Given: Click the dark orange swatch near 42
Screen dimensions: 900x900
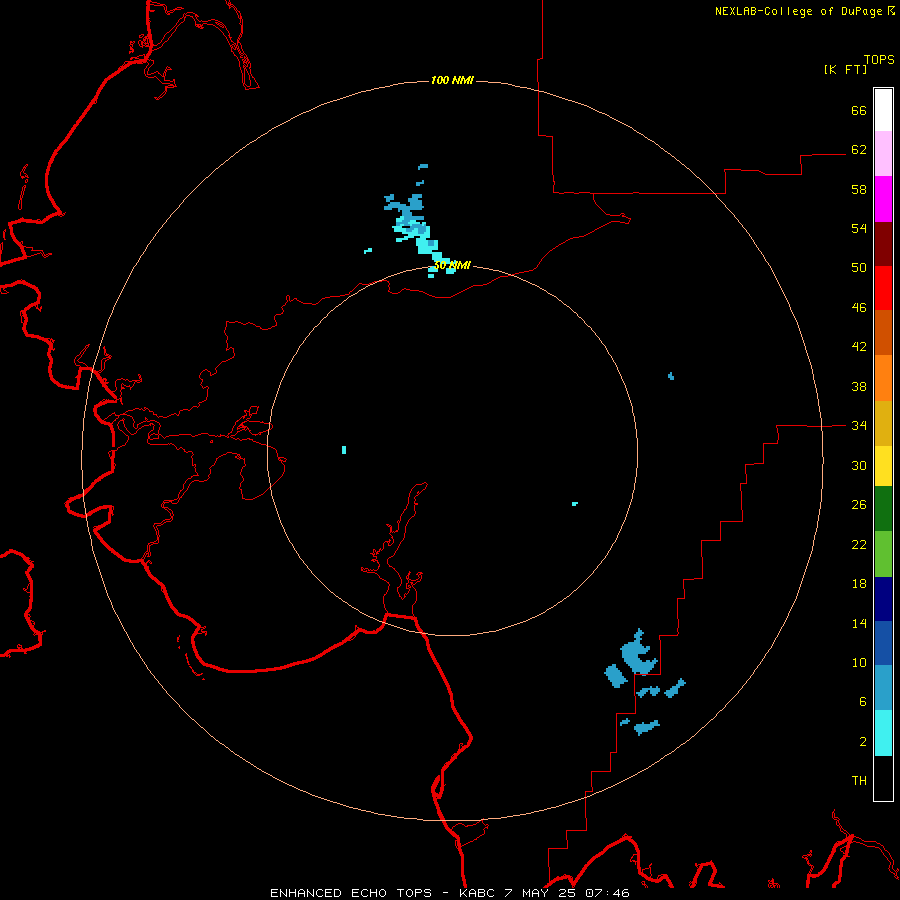Looking at the screenshot, I should tap(883, 332).
